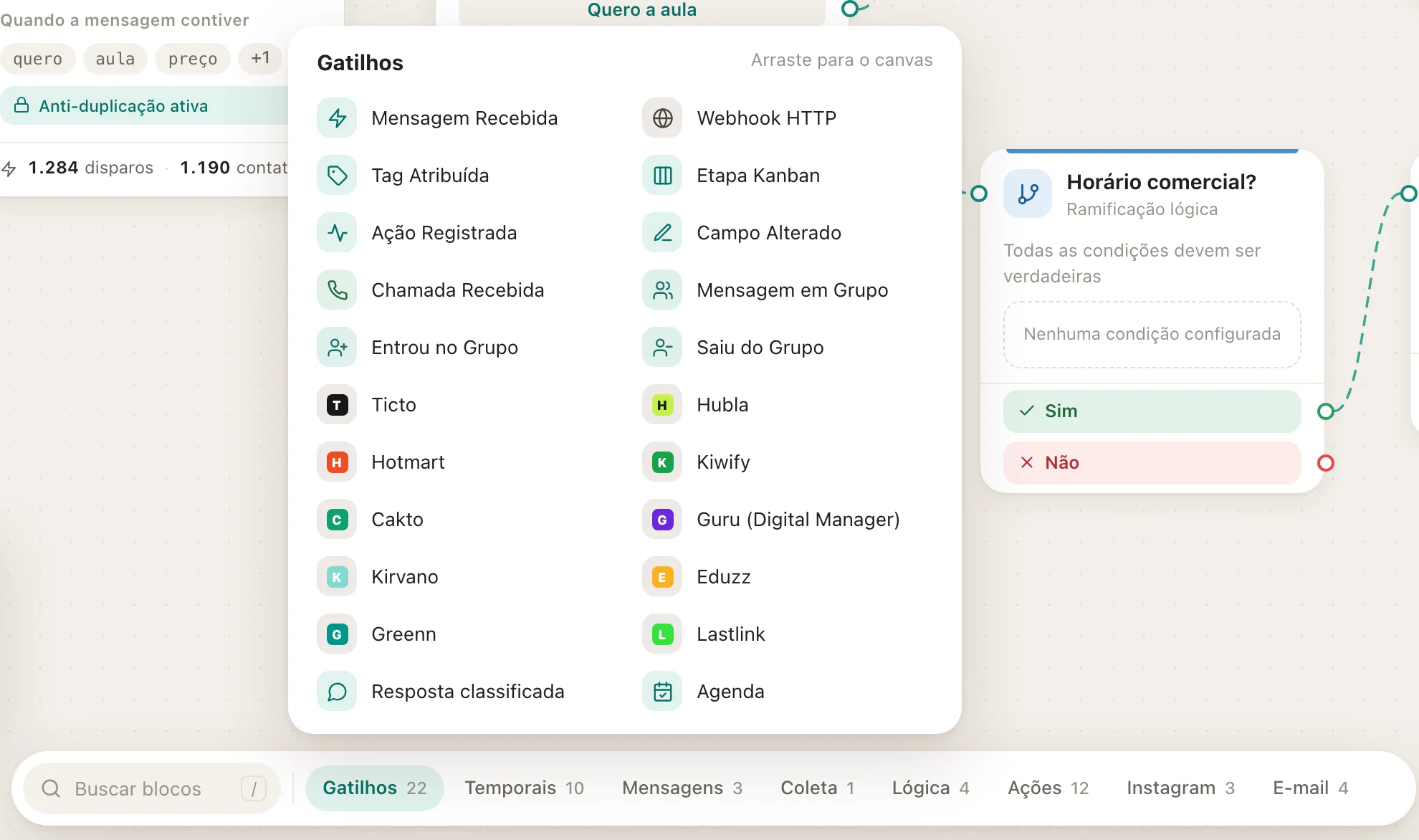Click the Horário comercial branch node icon
The height and width of the screenshot is (840, 1419).
point(1028,194)
